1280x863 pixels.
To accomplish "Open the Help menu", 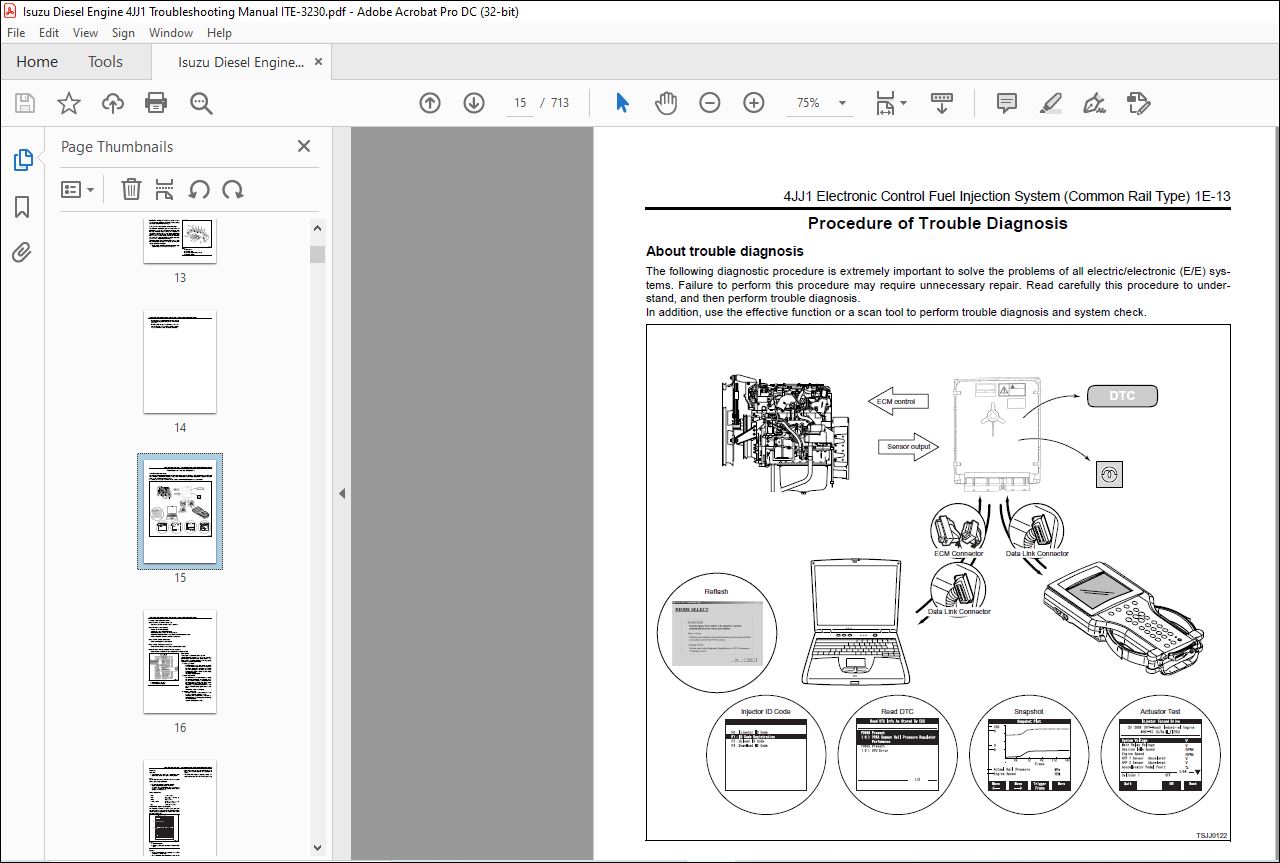I will click(219, 32).
